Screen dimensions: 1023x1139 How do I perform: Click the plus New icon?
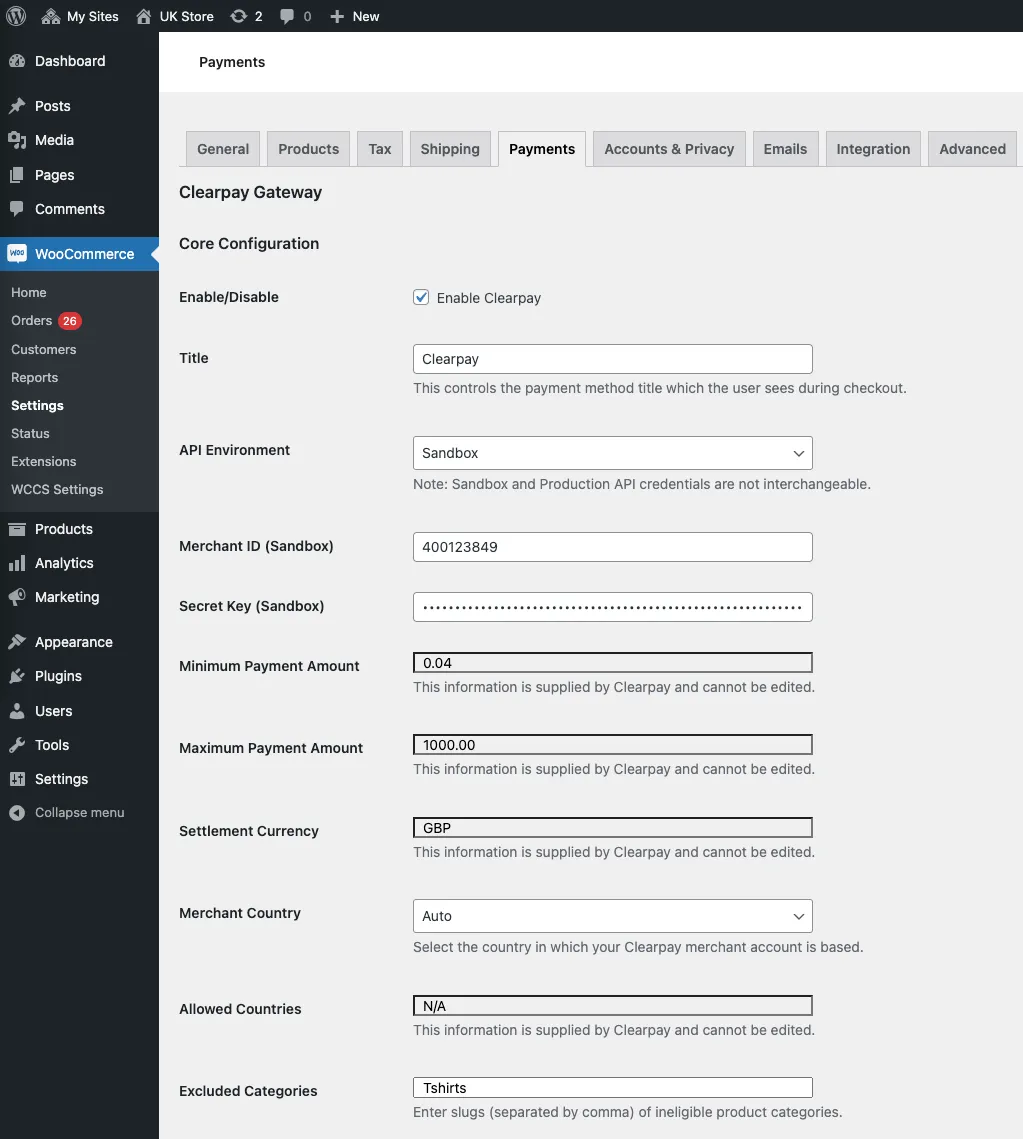pyautogui.click(x=337, y=16)
